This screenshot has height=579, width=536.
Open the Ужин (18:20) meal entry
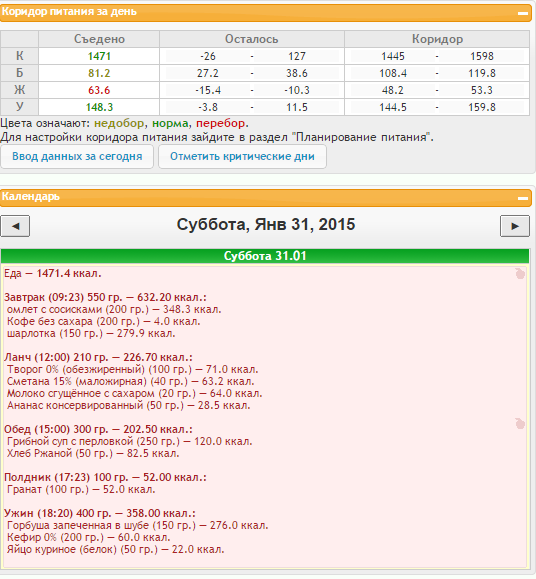tap(100, 513)
